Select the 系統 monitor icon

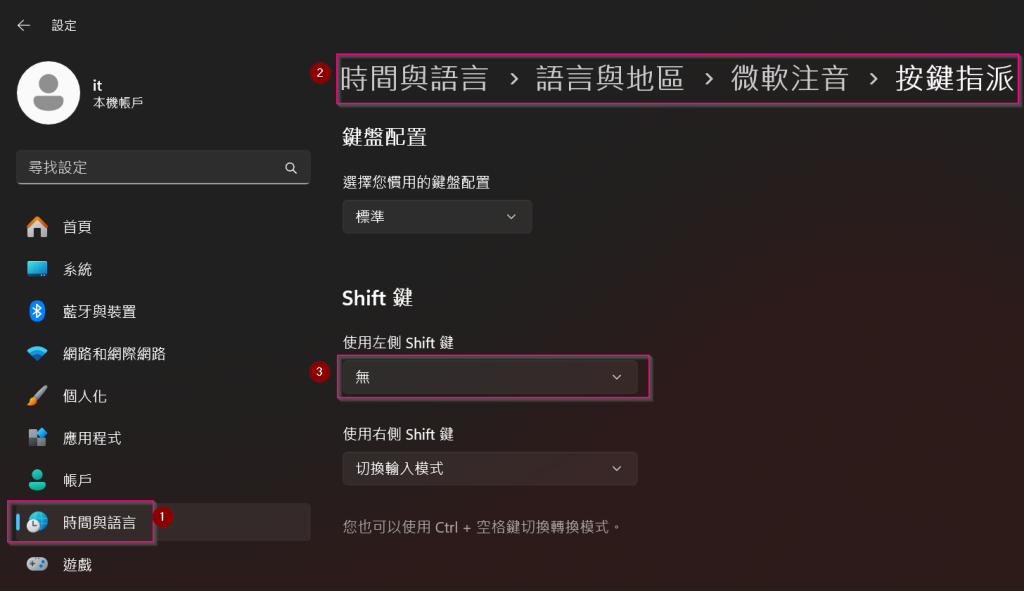pos(37,269)
